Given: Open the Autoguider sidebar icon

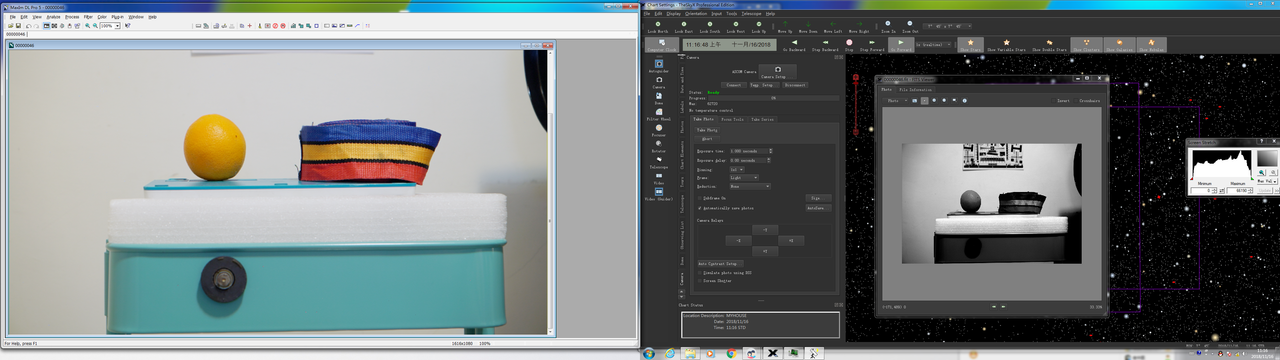Looking at the screenshot, I should coord(659,66).
